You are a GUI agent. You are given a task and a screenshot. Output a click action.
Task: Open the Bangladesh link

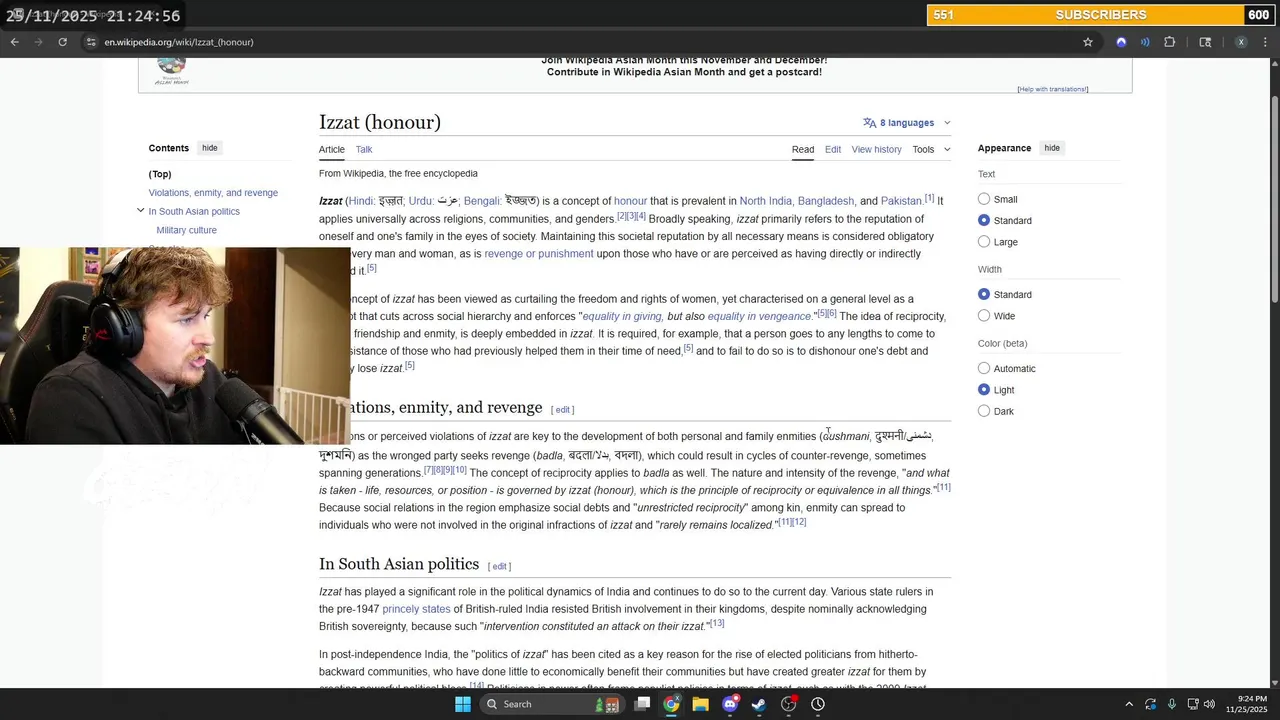(825, 201)
